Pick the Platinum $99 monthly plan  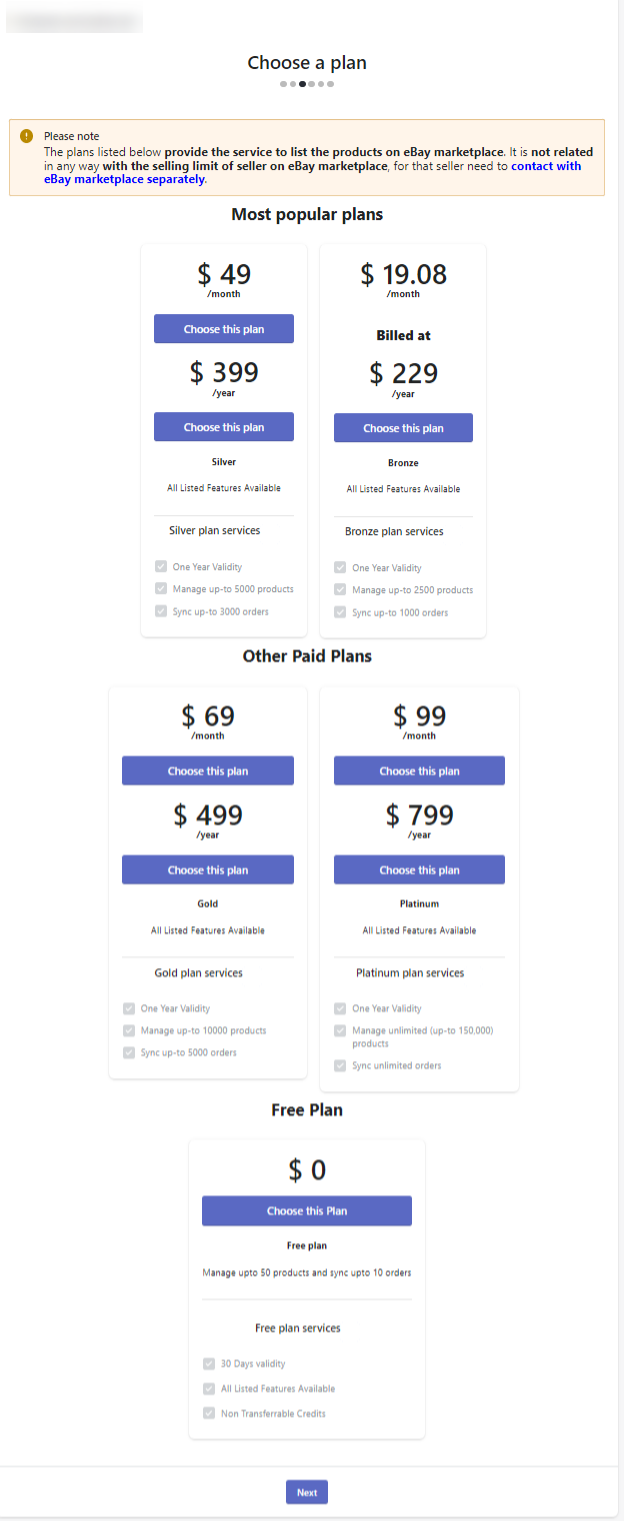419,771
